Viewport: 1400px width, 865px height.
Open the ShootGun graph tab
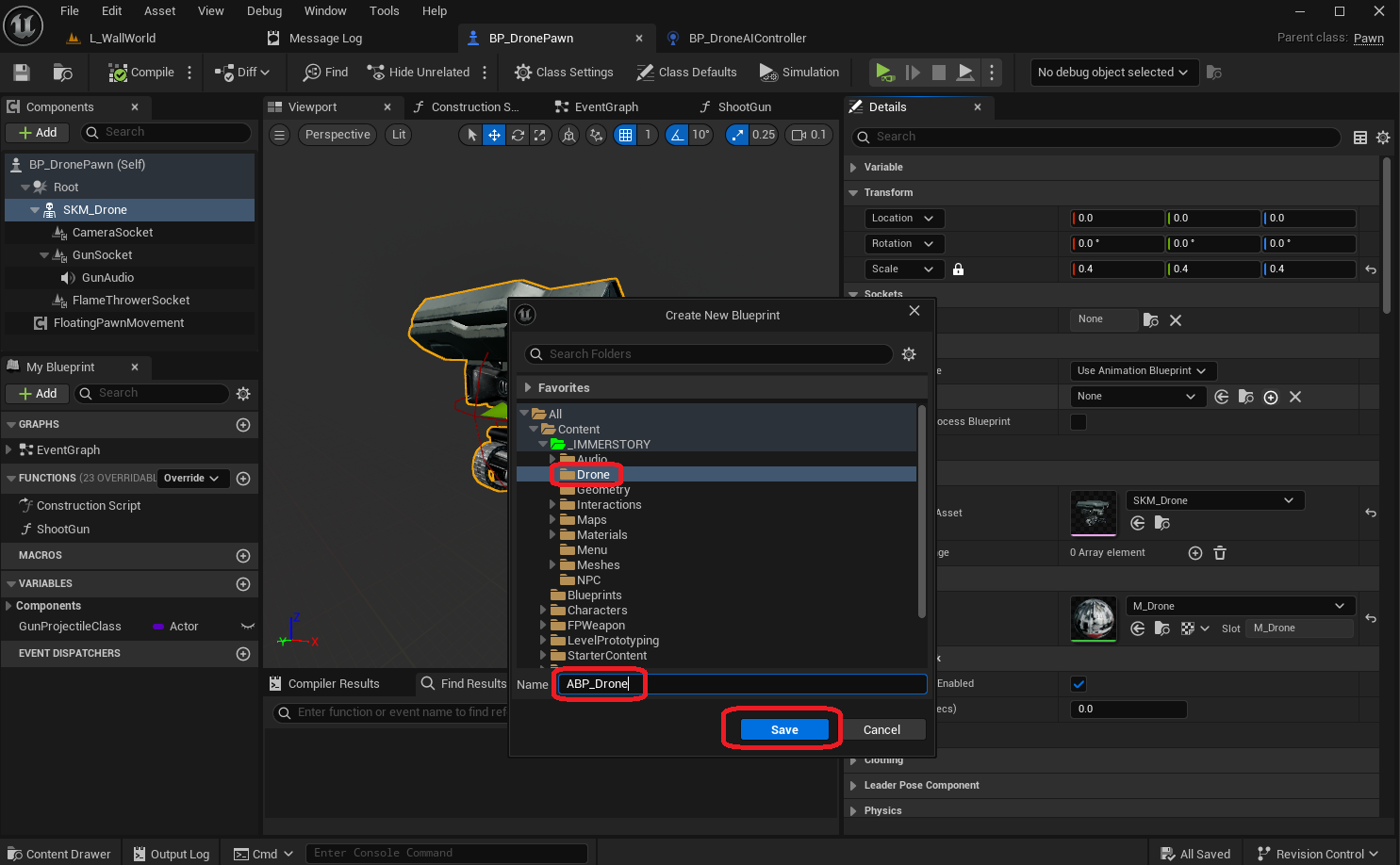point(744,107)
